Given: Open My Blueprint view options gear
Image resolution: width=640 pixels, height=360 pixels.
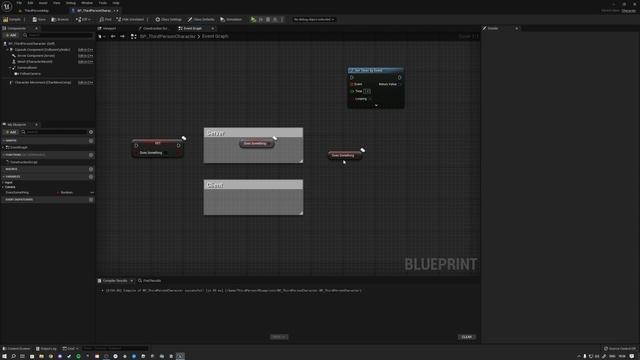Looking at the screenshot, I should (x=91, y=132).
